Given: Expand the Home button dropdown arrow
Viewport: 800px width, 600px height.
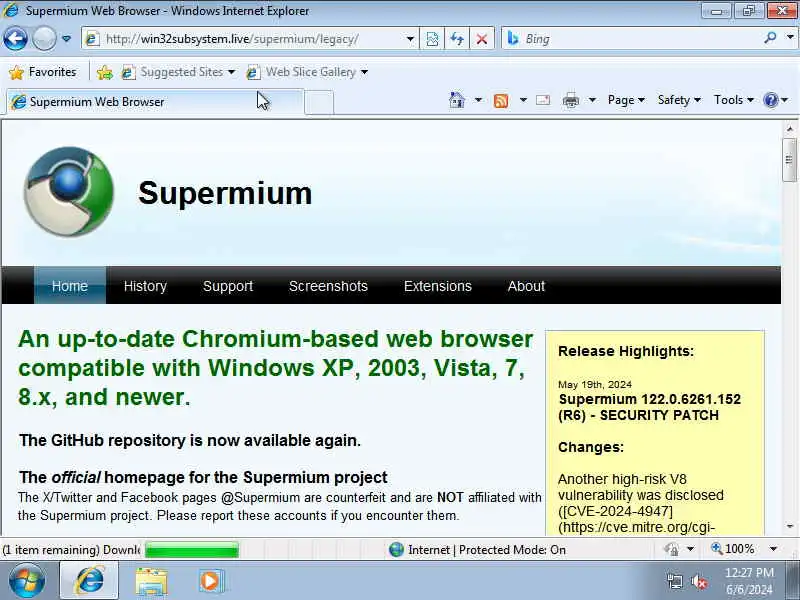Looking at the screenshot, I should click(478, 100).
